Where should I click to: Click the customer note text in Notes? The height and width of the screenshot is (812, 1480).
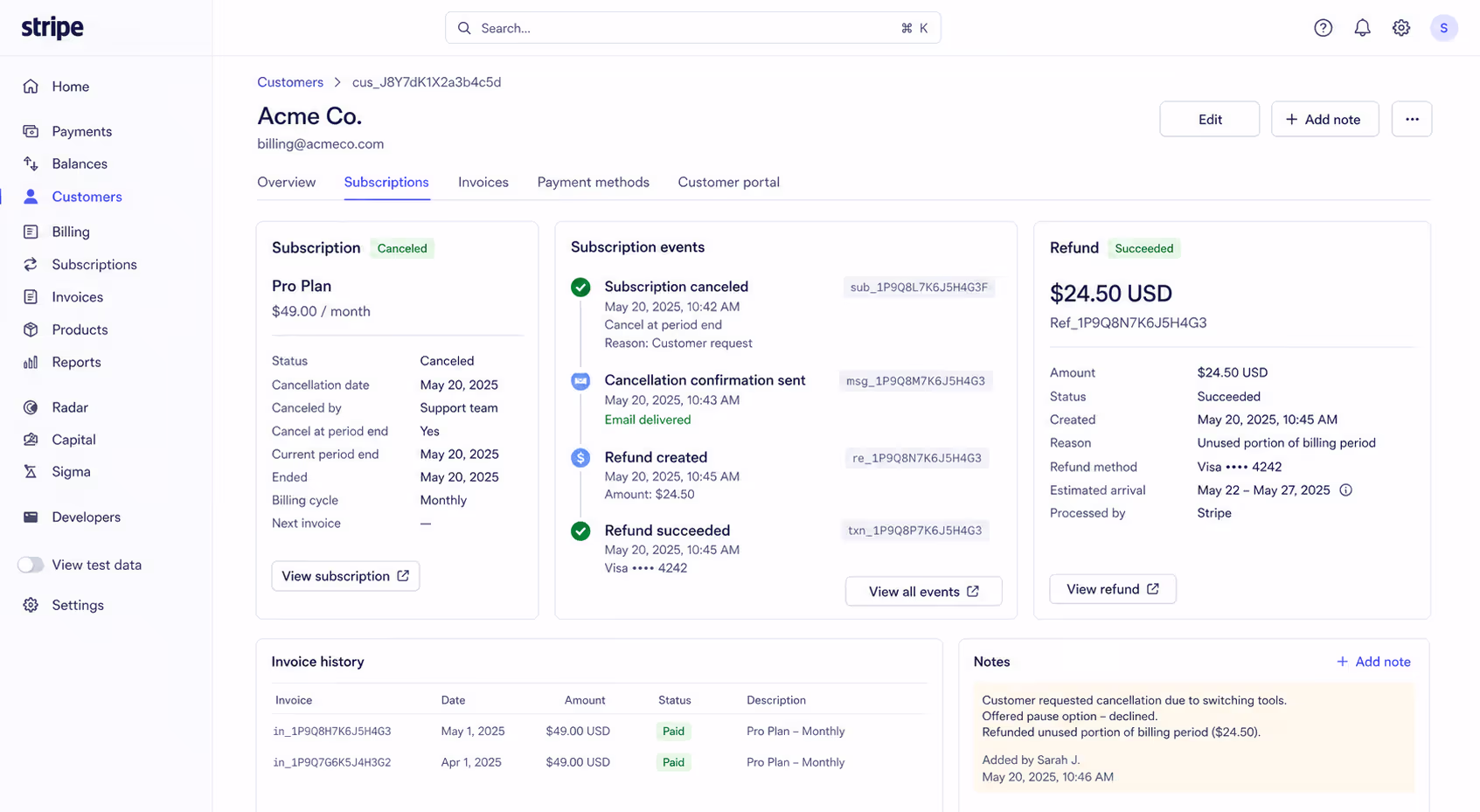[1134, 716]
